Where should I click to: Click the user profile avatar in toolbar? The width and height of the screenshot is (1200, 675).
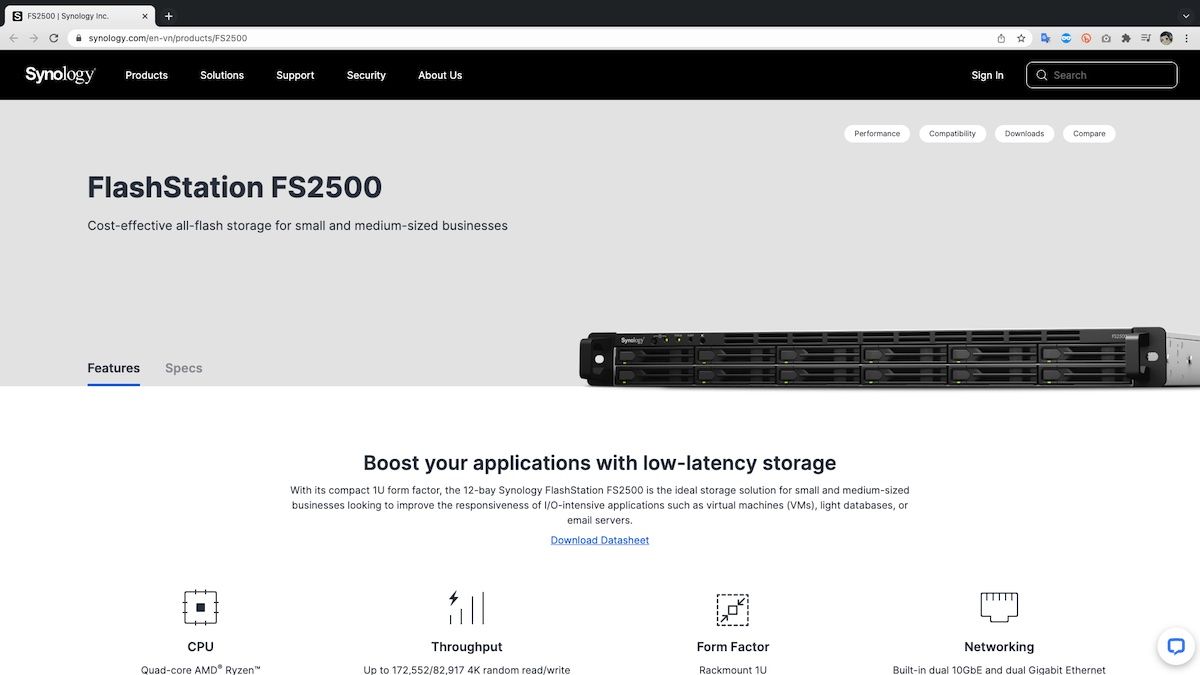click(1166, 38)
